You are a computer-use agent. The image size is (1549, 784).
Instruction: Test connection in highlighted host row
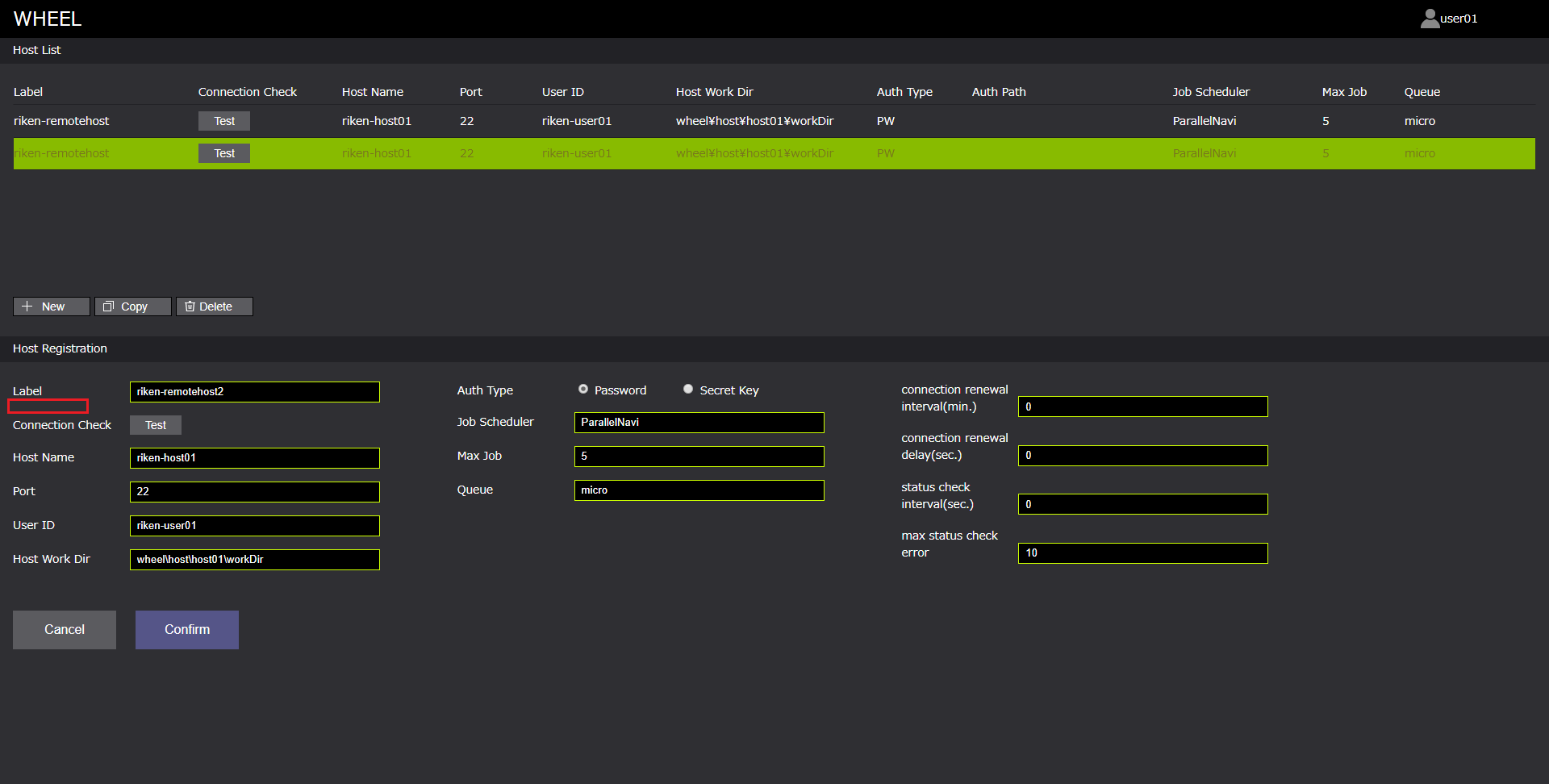(x=224, y=153)
